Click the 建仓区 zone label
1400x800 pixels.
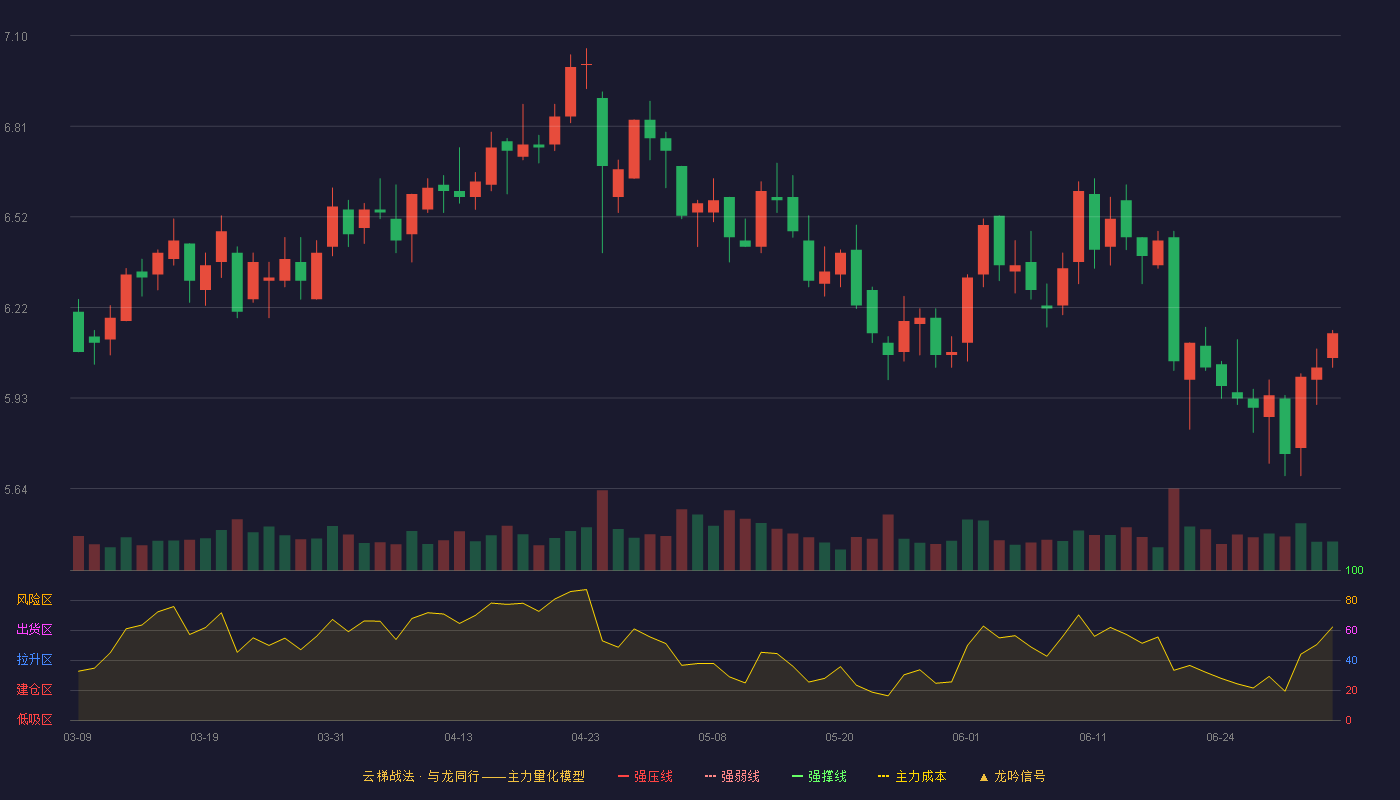pos(34,690)
